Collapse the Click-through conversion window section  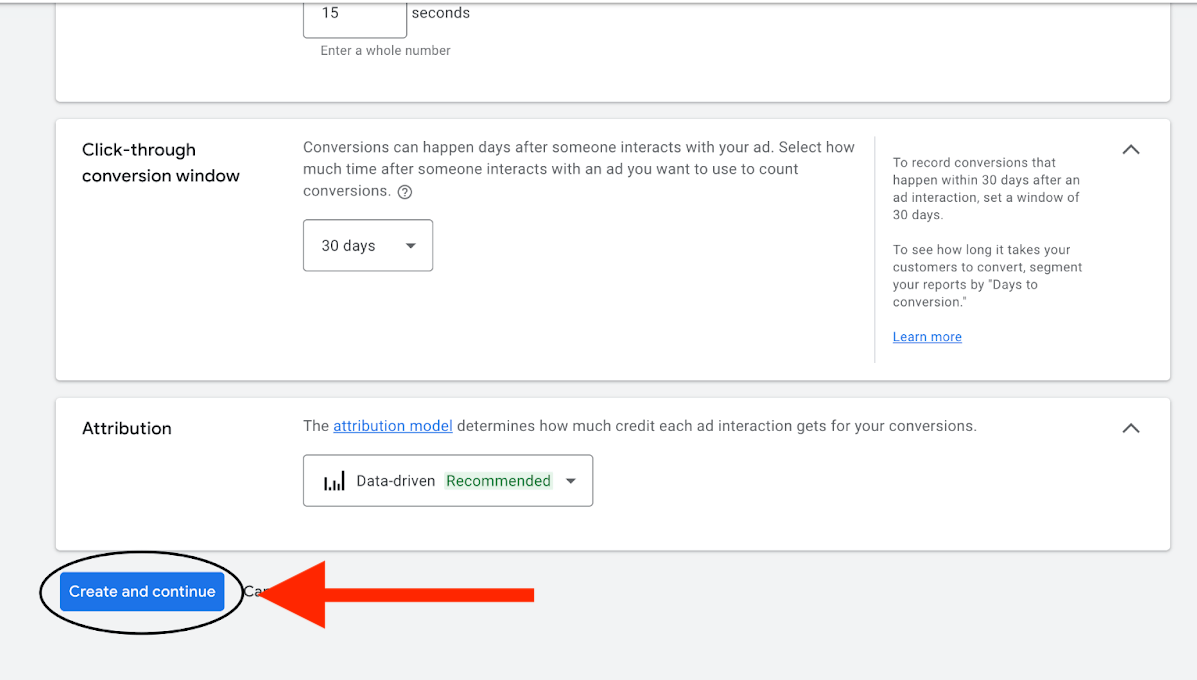[x=1130, y=150]
